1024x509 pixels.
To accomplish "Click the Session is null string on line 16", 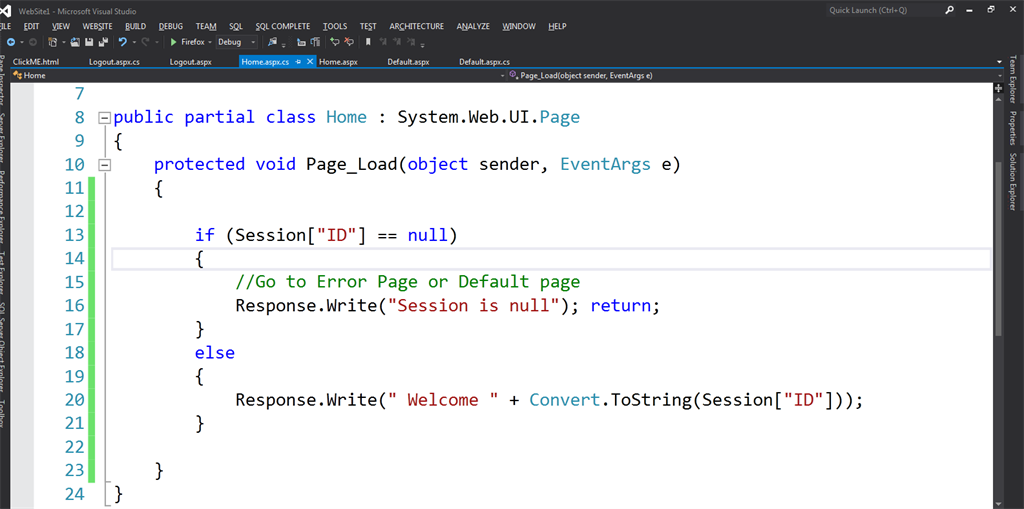I will (473, 305).
